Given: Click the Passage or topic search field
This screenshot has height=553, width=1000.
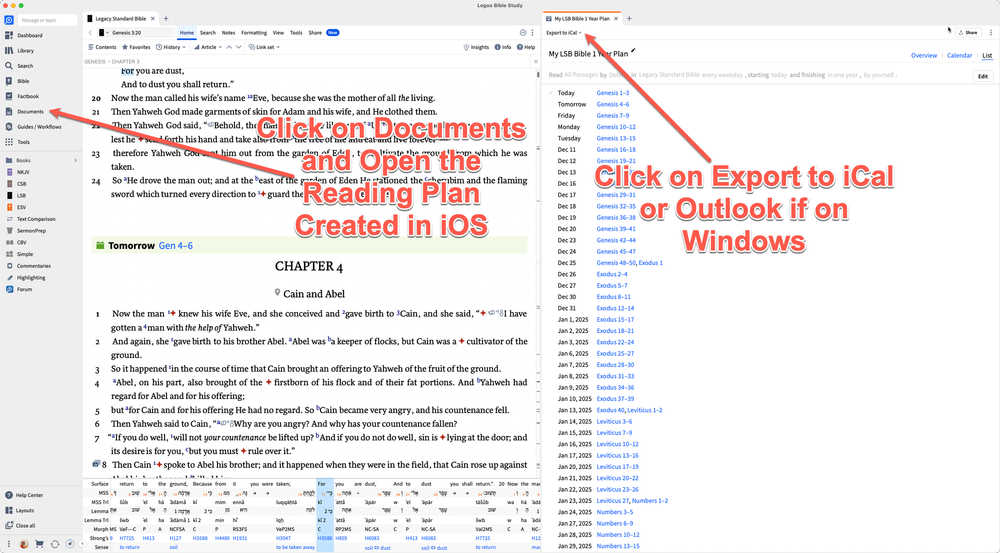Looking at the screenshot, I should pyautogui.click(x=47, y=20).
